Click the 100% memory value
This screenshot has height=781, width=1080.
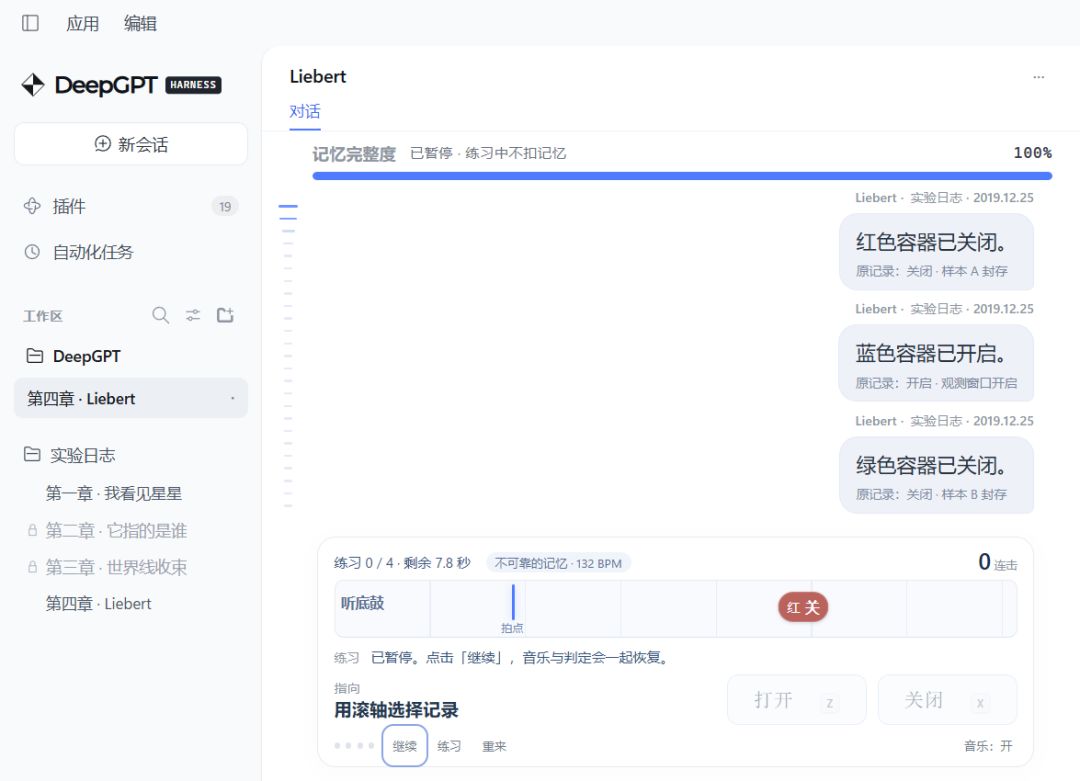tap(1032, 153)
